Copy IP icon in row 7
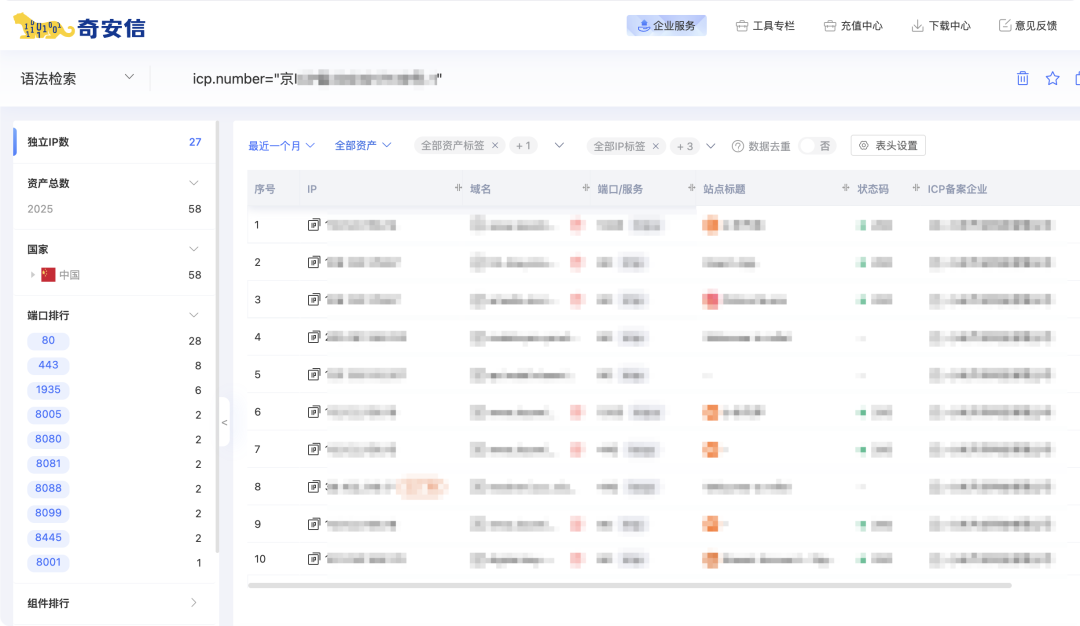The width and height of the screenshot is (1080, 626). (314, 449)
